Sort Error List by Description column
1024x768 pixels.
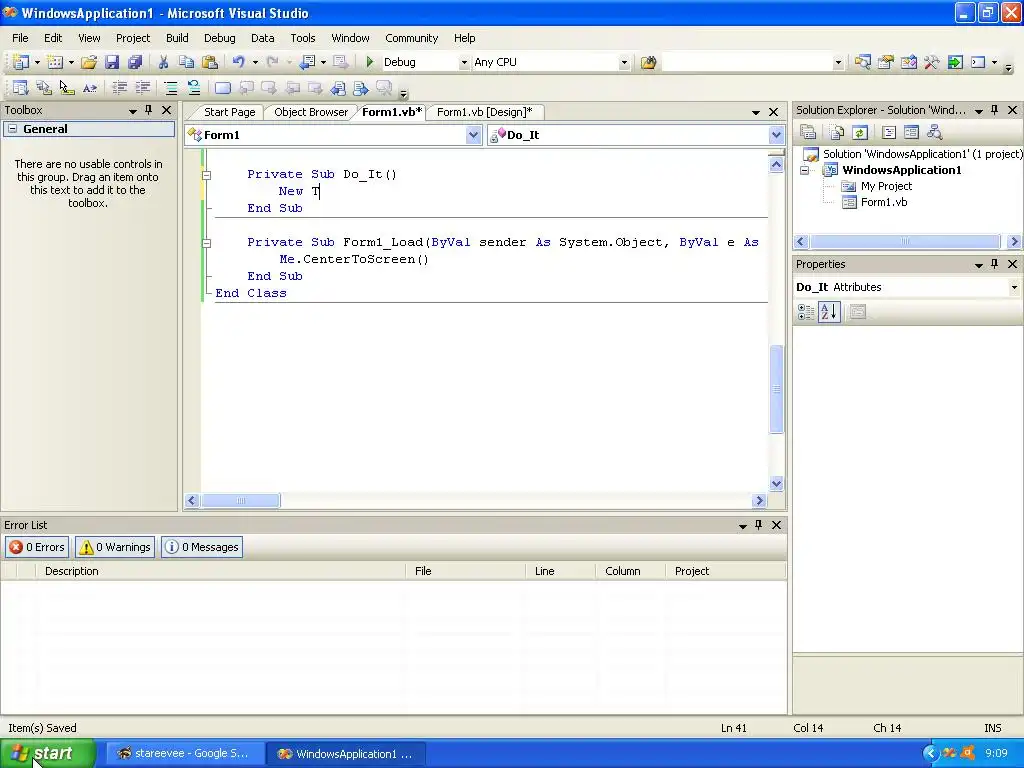pyautogui.click(x=222, y=571)
